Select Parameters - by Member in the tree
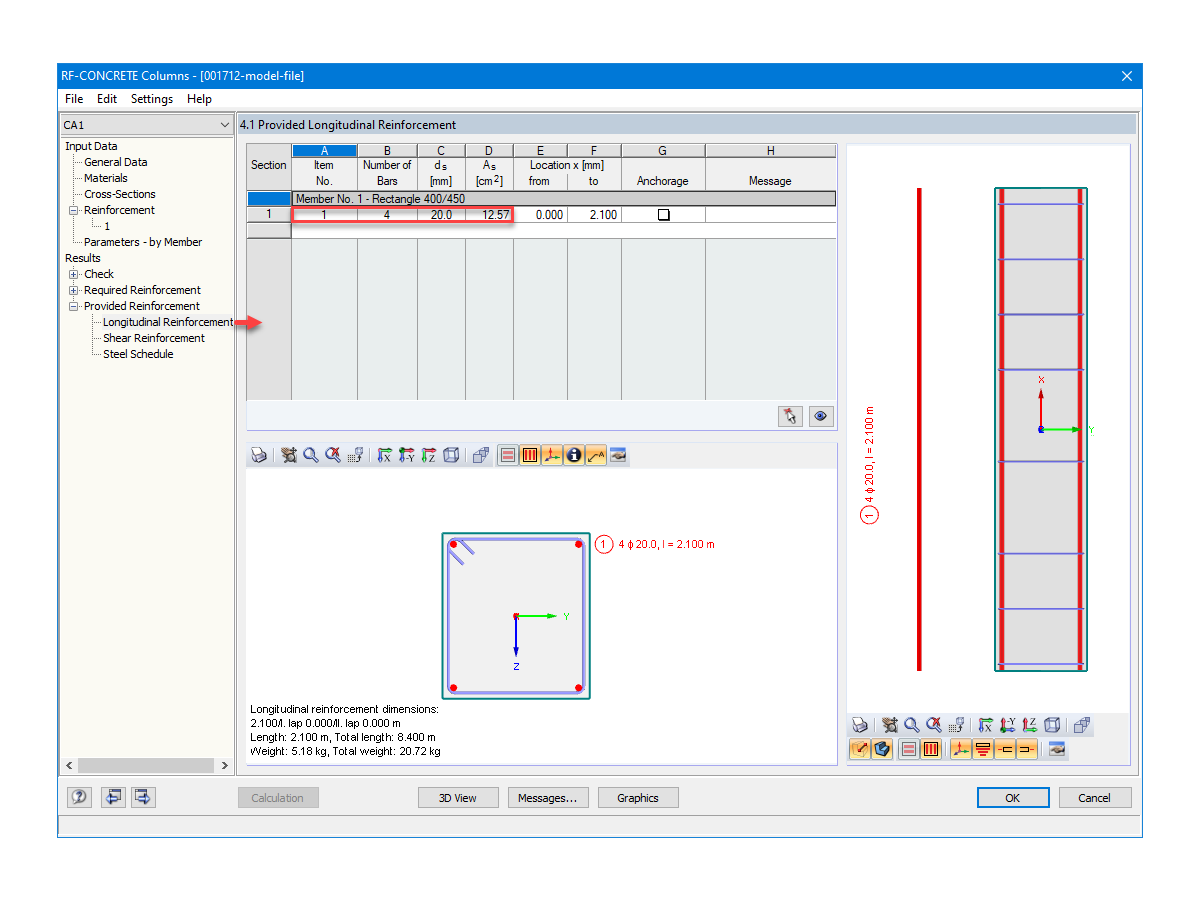This screenshot has height=900, width=1200. [x=143, y=242]
